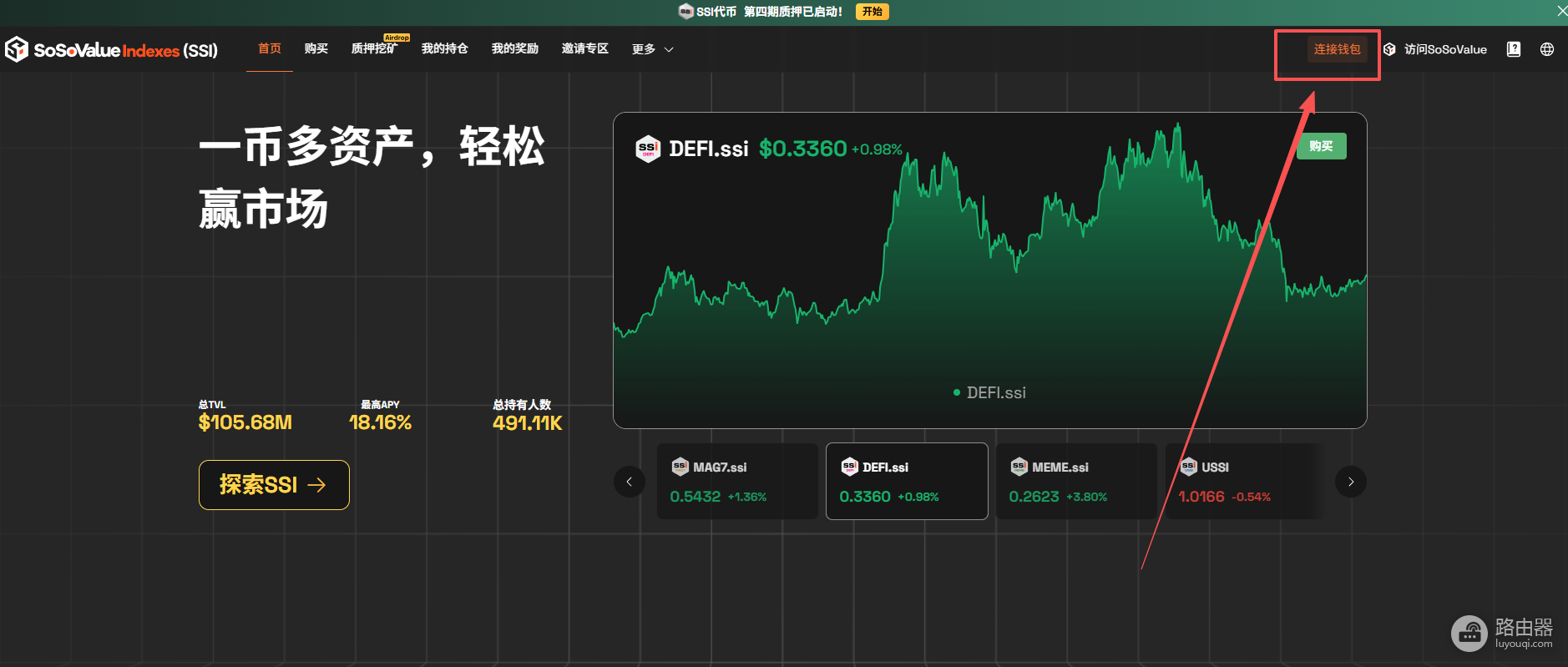Image resolution: width=1568 pixels, height=667 pixels.
Task: Click the MAG7.ssi card icon
Action: [x=680, y=467]
